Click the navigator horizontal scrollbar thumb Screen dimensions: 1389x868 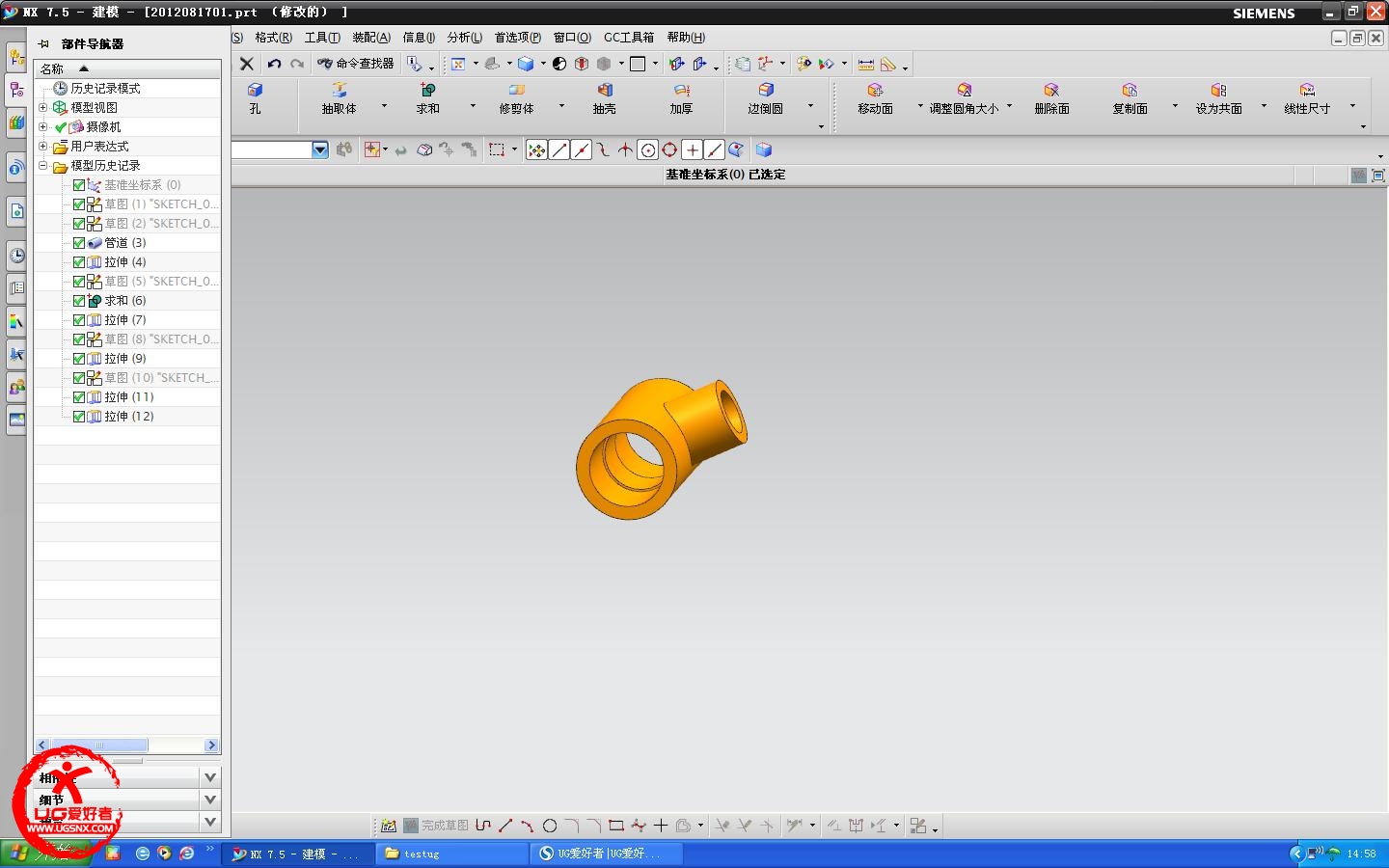click(x=98, y=746)
